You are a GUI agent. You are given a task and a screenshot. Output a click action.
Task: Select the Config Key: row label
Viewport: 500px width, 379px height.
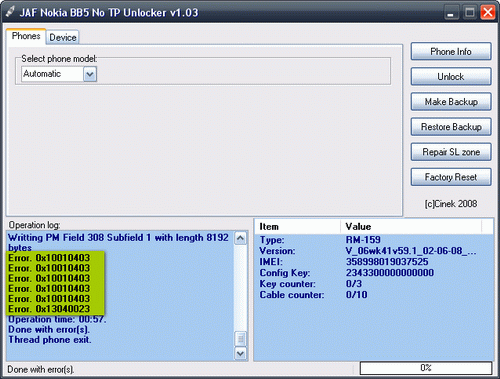285,273
